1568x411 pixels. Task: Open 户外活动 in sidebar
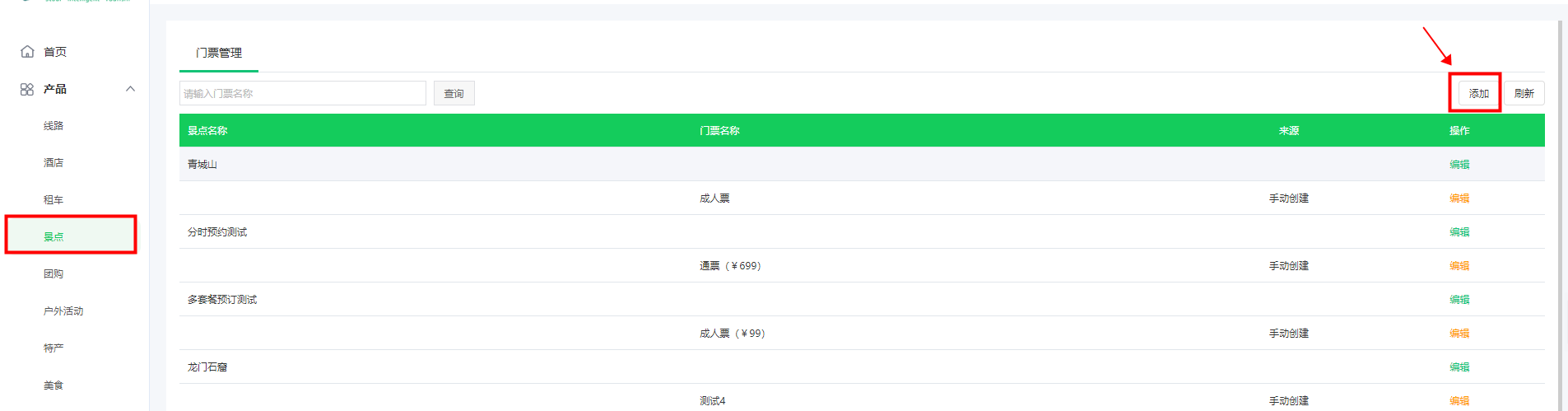[x=63, y=311]
